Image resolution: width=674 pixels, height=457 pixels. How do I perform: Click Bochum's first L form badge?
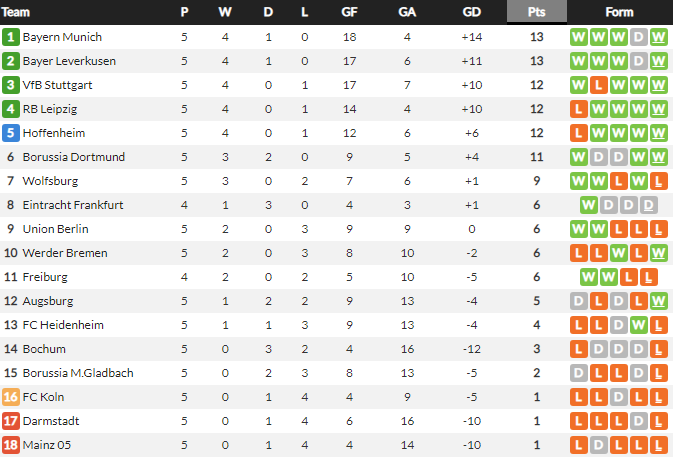point(579,349)
